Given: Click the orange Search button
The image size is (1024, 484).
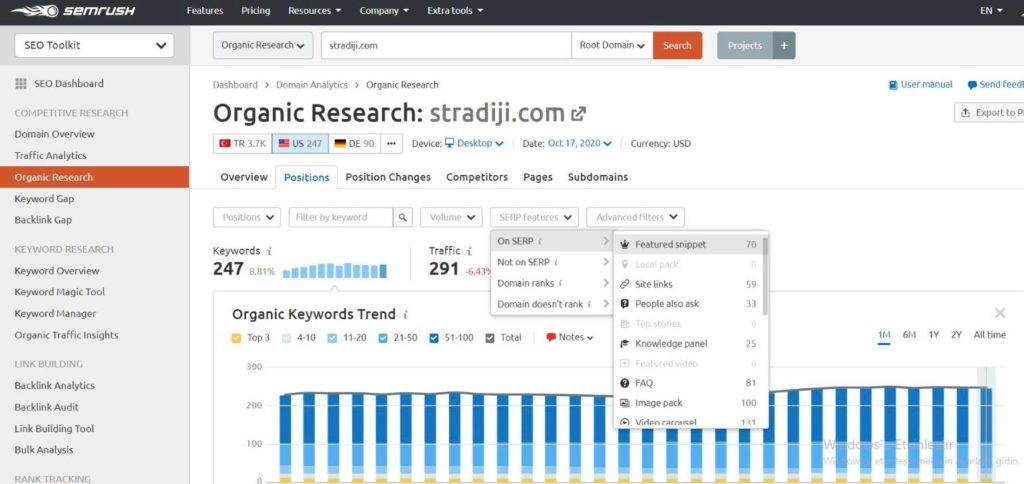Looking at the screenshot, I should tap(677, 46).
